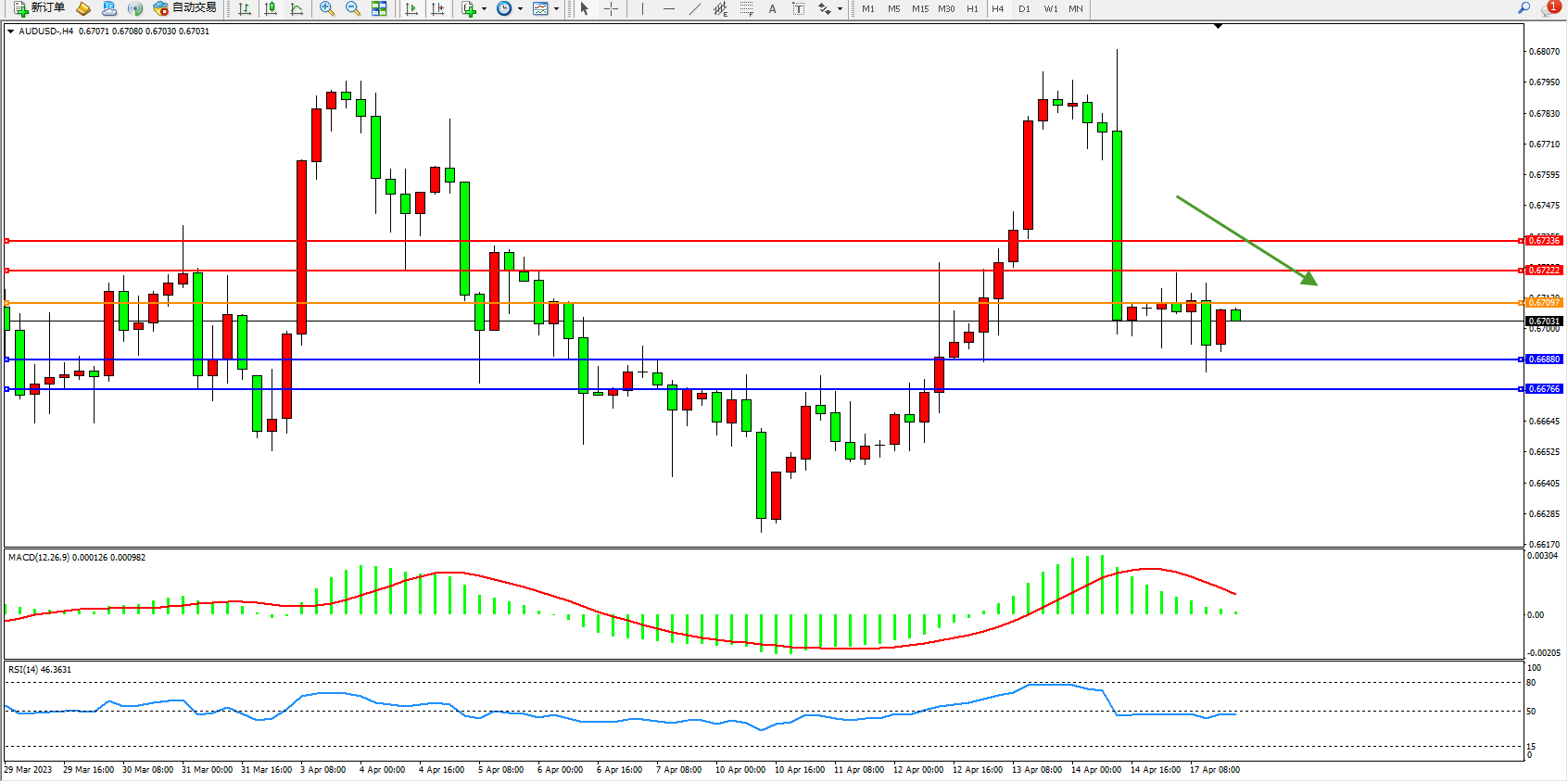Open the indicators list dropdown arrow

tap(485, 8)
